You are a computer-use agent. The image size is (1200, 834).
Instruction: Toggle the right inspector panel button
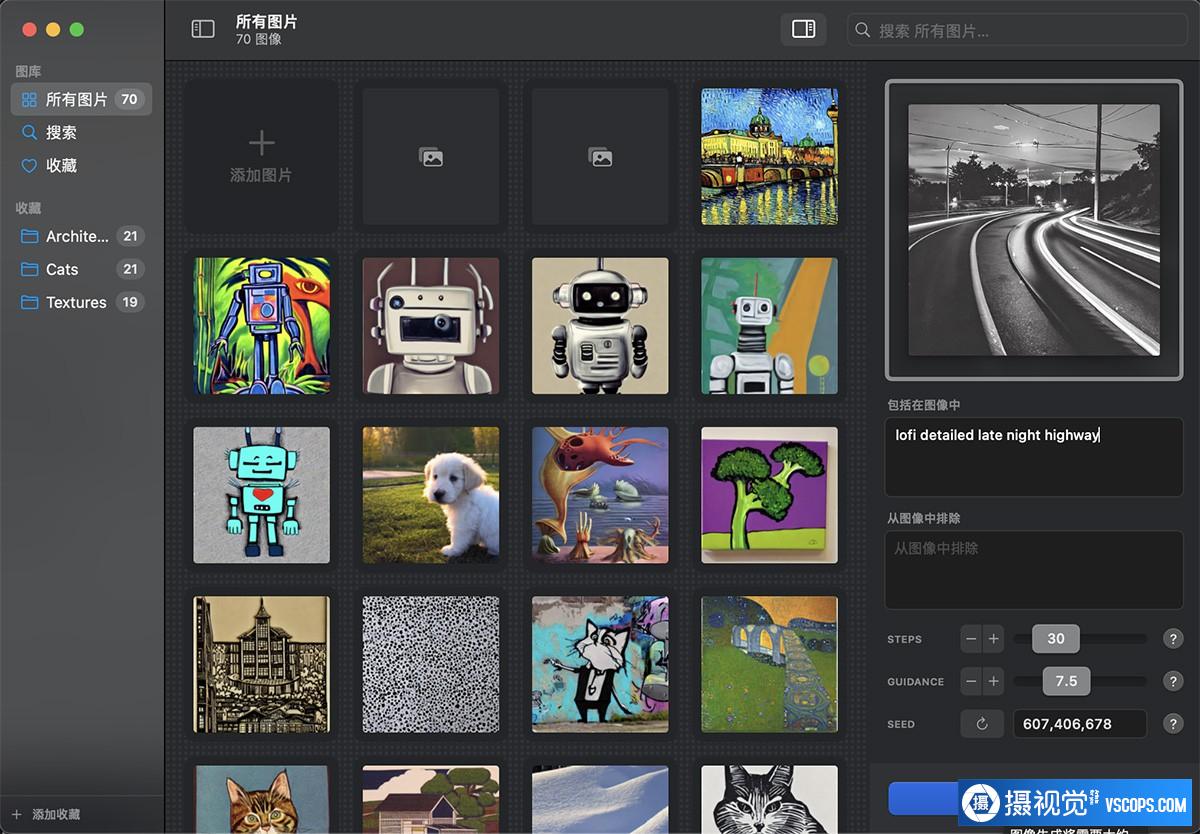pyautogui.click(x=803, y=30)
